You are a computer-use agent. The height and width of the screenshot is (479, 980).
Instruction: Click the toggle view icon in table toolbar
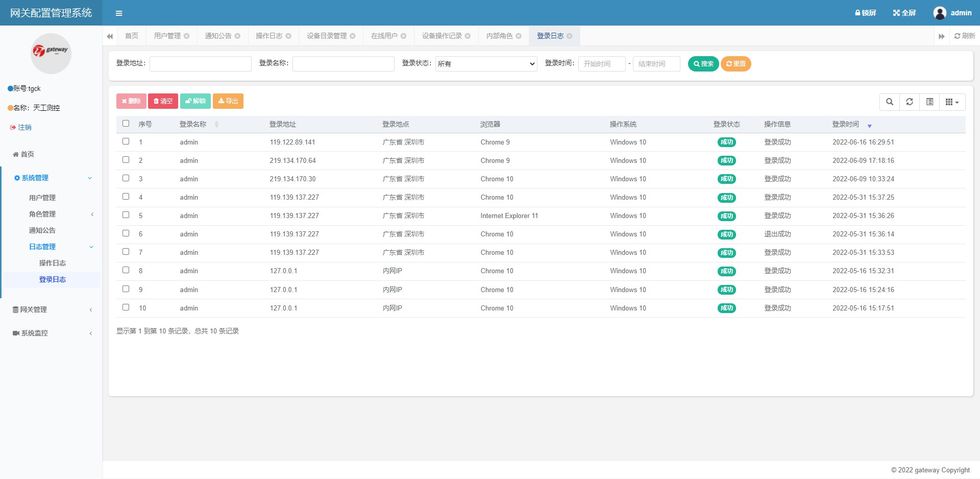coord(930,102)
